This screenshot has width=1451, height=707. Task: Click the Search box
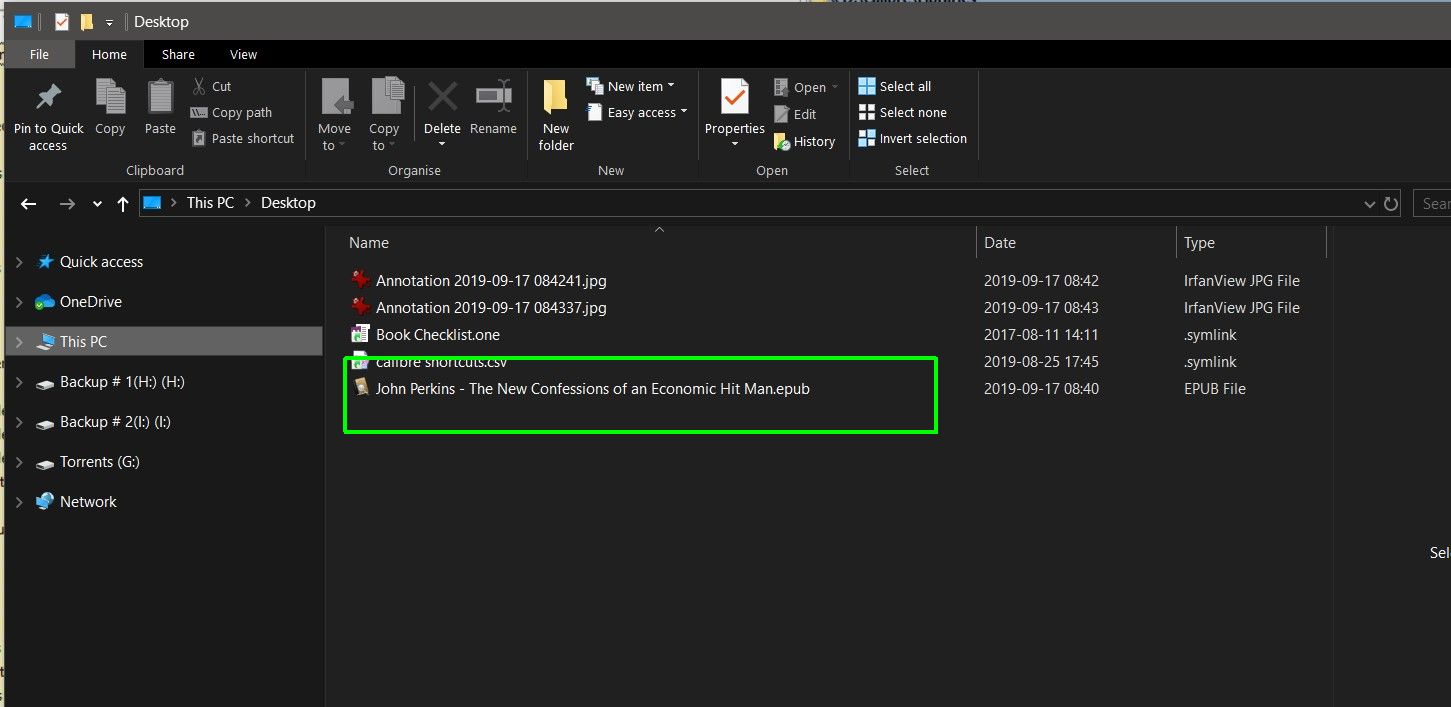(x=1433, y=203)
